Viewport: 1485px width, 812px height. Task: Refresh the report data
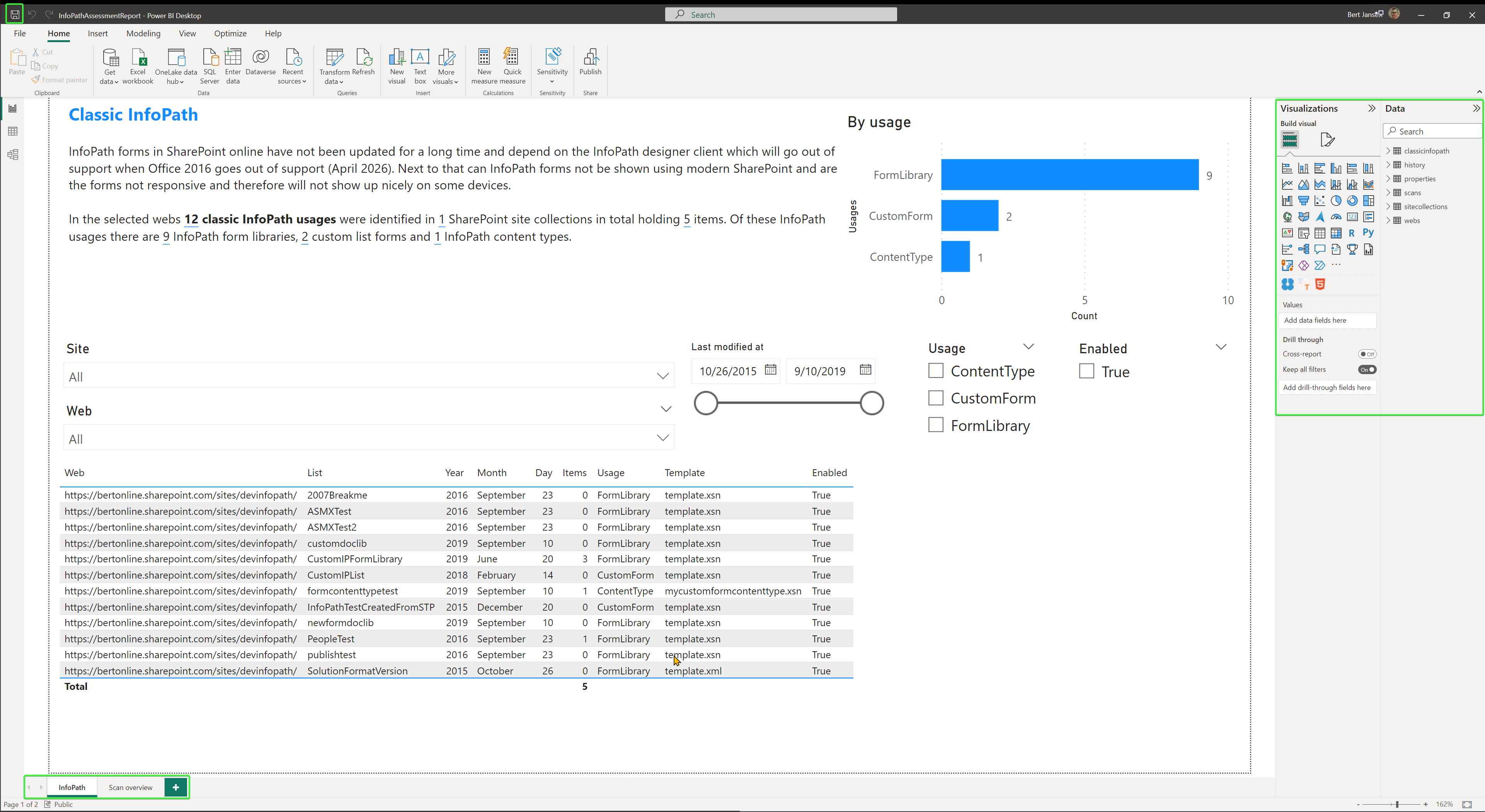[363, 62]
